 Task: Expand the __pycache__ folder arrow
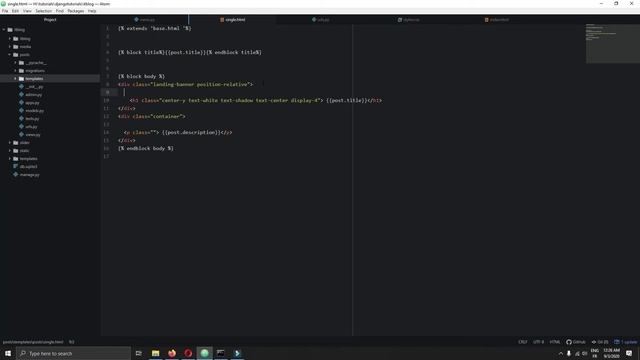click(16, 63)
